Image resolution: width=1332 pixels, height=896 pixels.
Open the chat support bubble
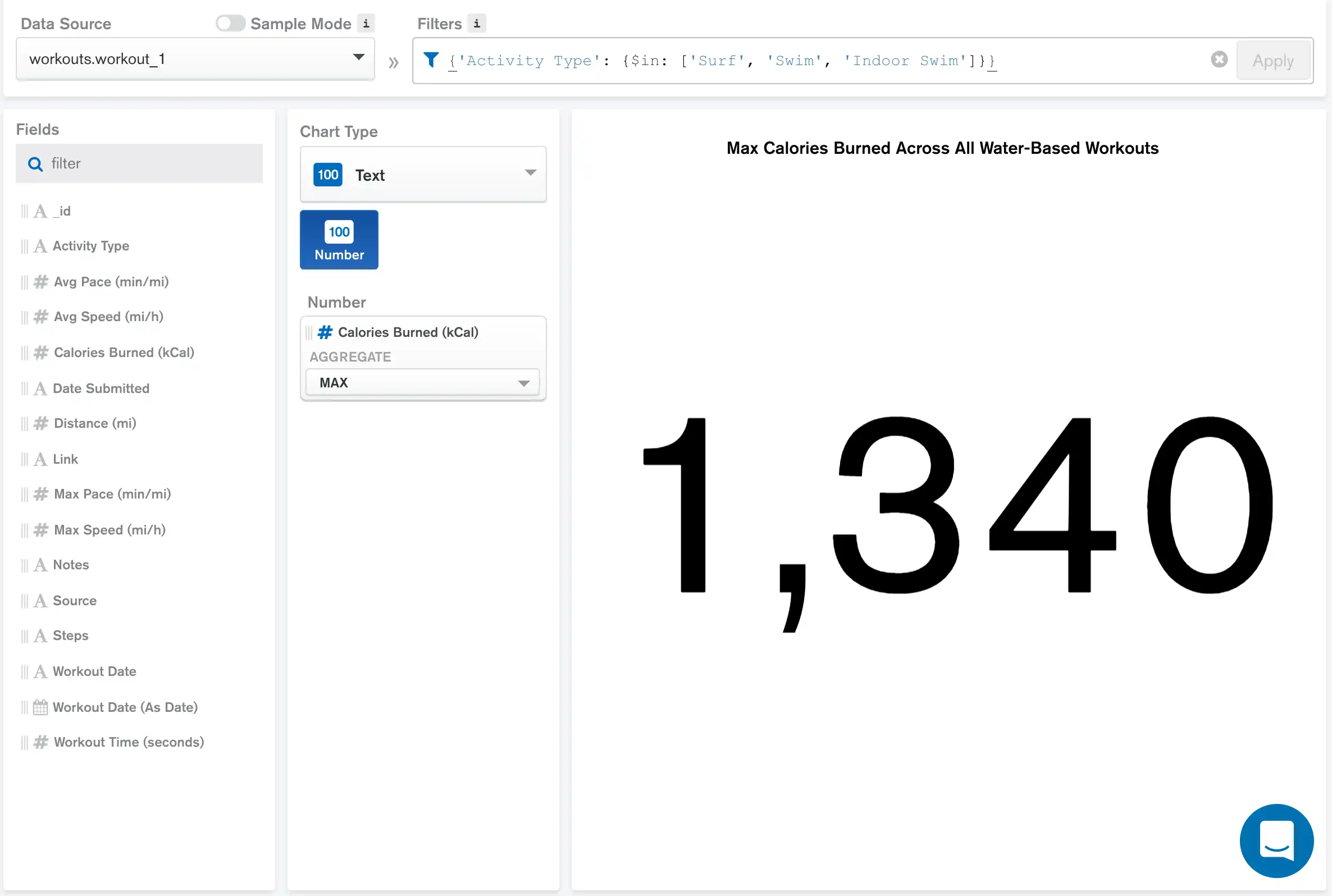click(x=1276, y=840)
